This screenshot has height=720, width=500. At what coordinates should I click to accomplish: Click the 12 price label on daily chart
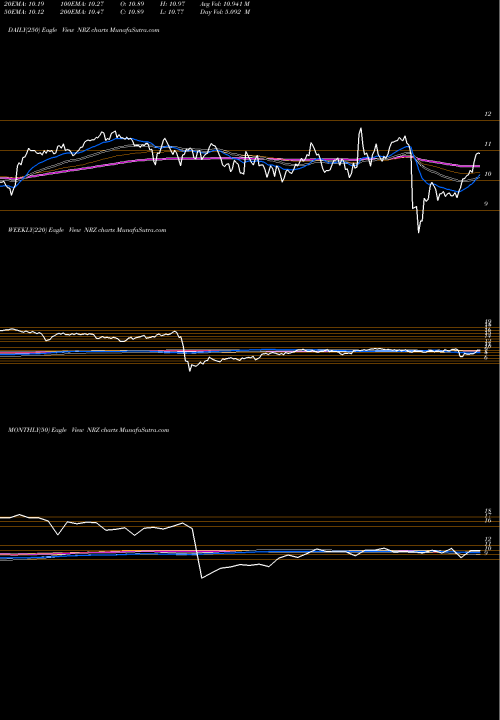point(488,114)
